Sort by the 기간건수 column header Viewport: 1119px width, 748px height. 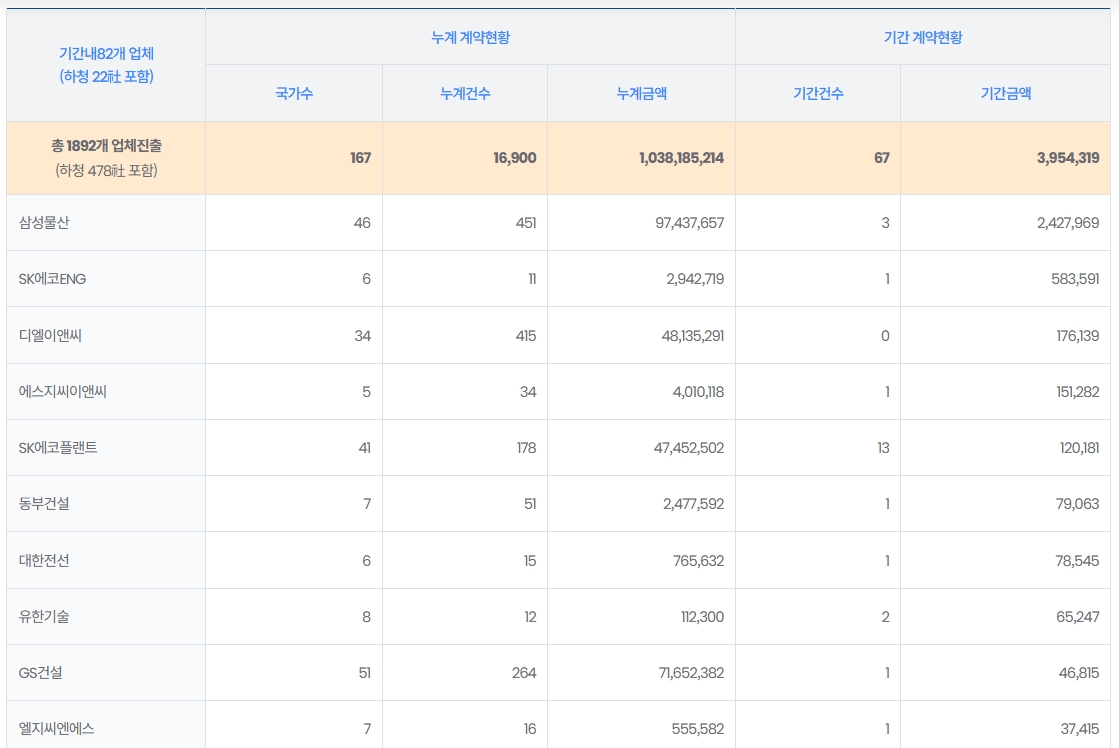click(818, 94)
